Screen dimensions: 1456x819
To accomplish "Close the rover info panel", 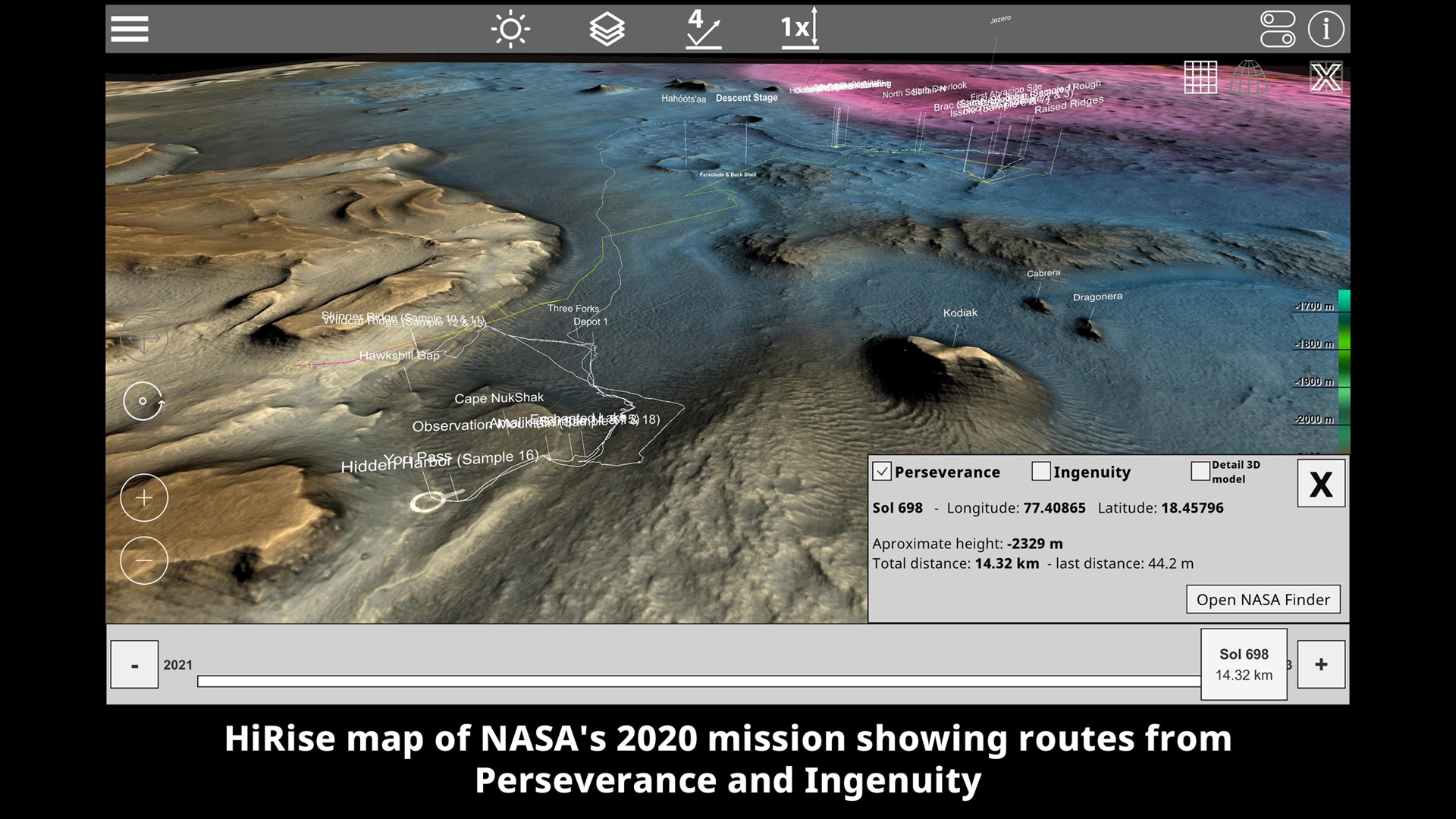I will pyautogui.click(x=1320, y=483).
